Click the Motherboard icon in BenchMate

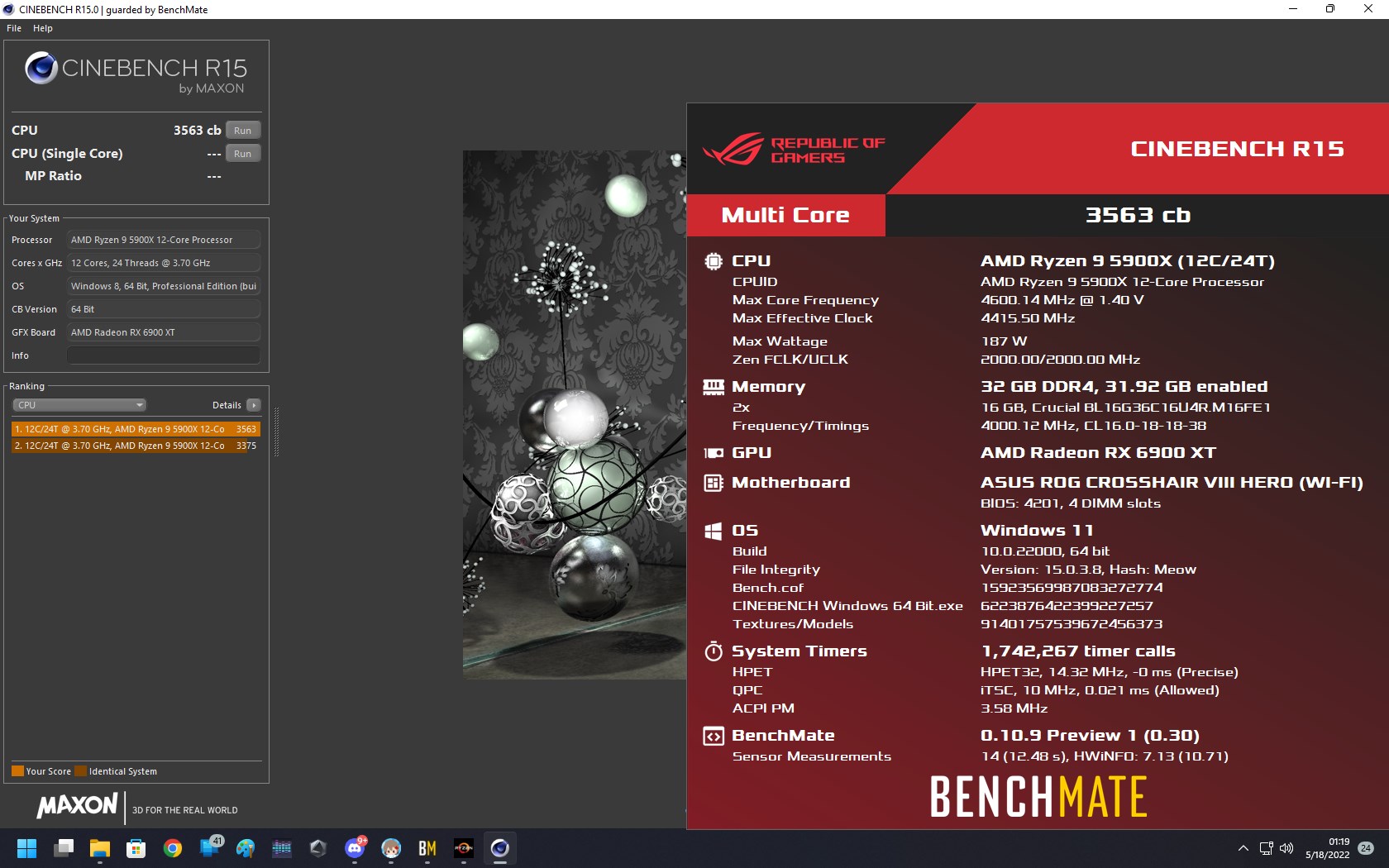coord(713,483)
